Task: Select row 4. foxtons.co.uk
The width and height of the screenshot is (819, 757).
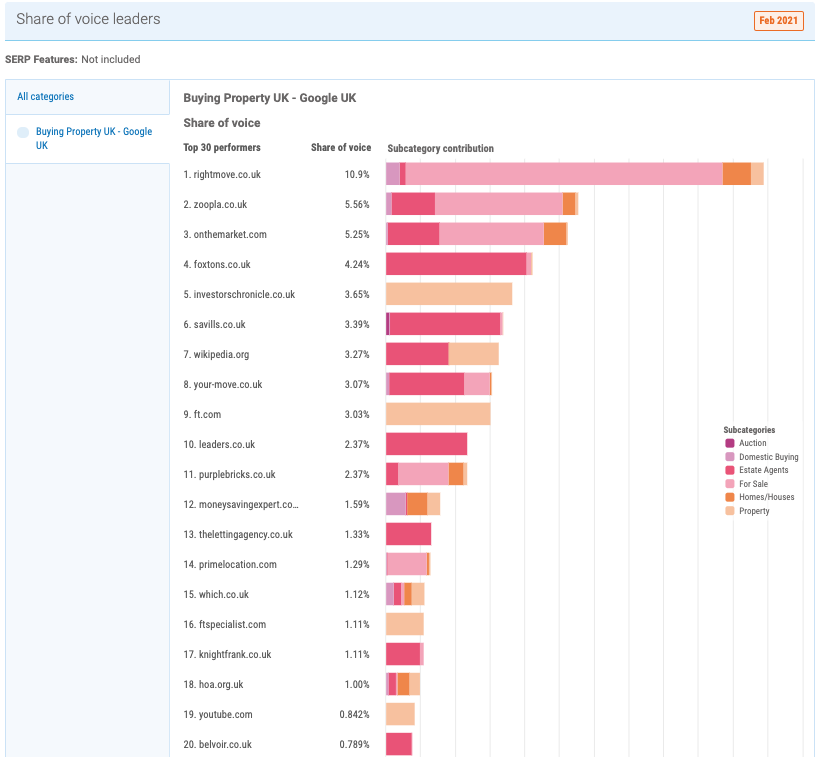Action: [x=217, y=264]
